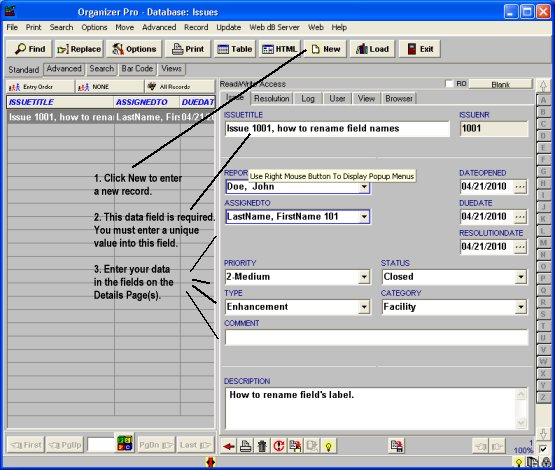Open the File menu
555x470 pixels.
12,27
